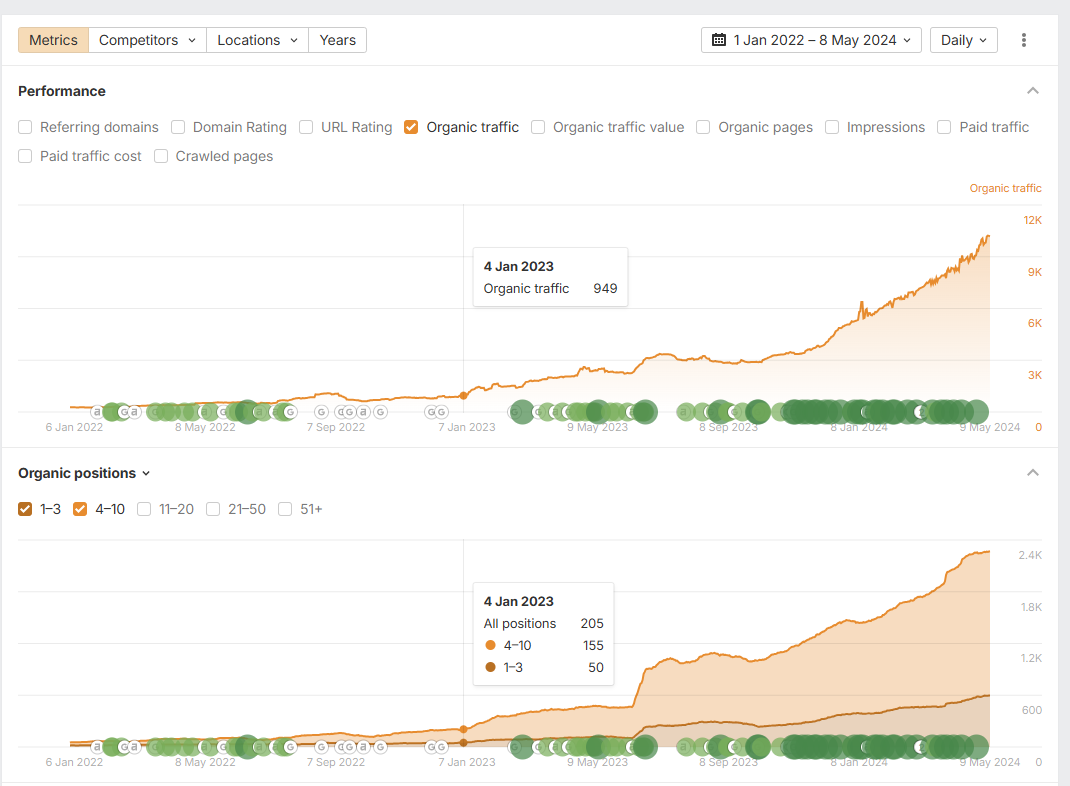The height and width of the screenshot is (786, 1070).
Task: Click the 2.4K axis value on positions chart
Action: 1030,555
